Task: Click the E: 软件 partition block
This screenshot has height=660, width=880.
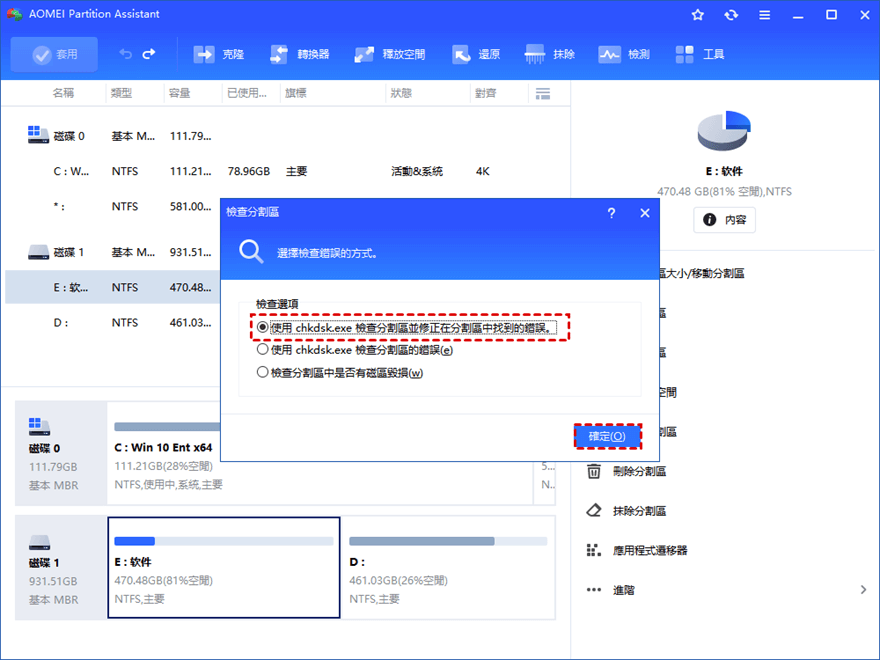Action: point(224,567)
